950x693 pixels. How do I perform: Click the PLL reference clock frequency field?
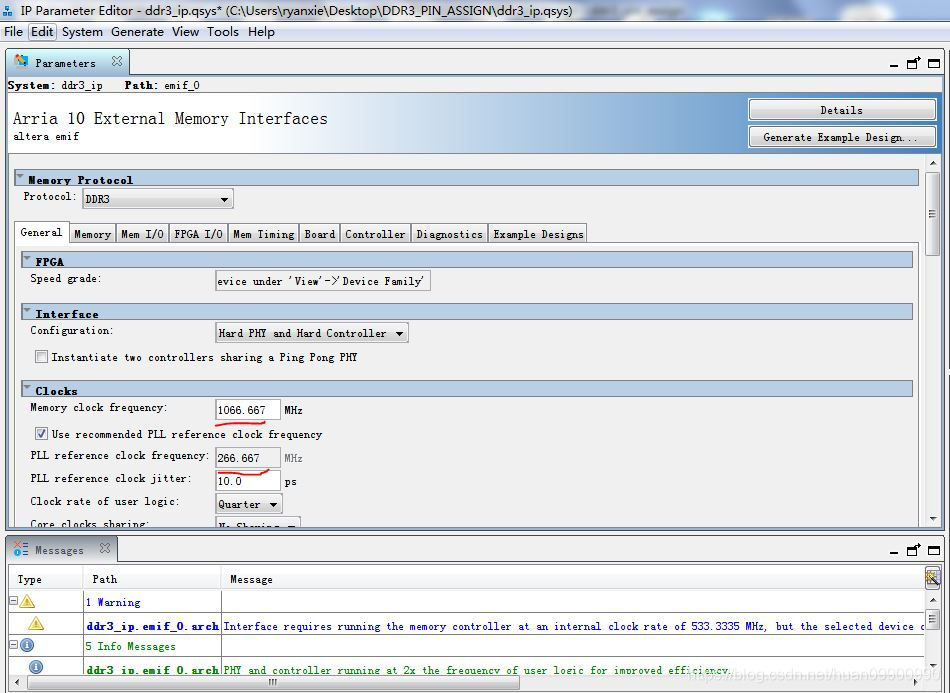point(248,457)
